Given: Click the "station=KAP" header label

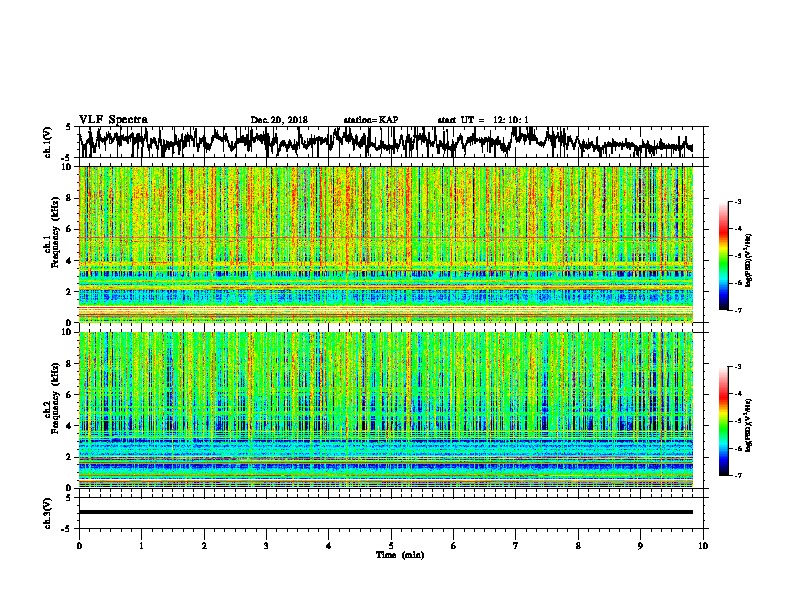Looking at the screenshot, I should click(x=371, y=120).
